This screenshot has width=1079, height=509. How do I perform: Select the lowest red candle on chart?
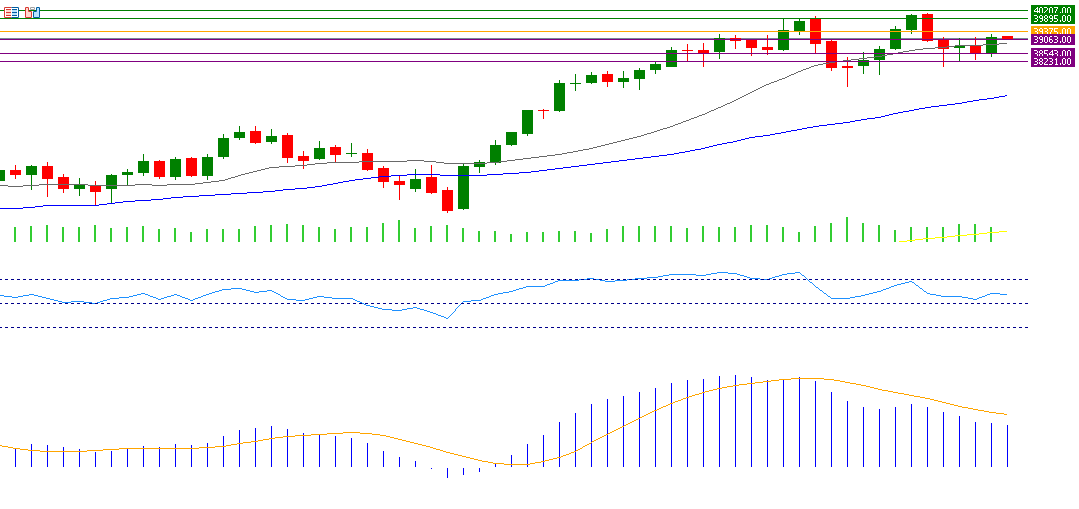[447, 200]
